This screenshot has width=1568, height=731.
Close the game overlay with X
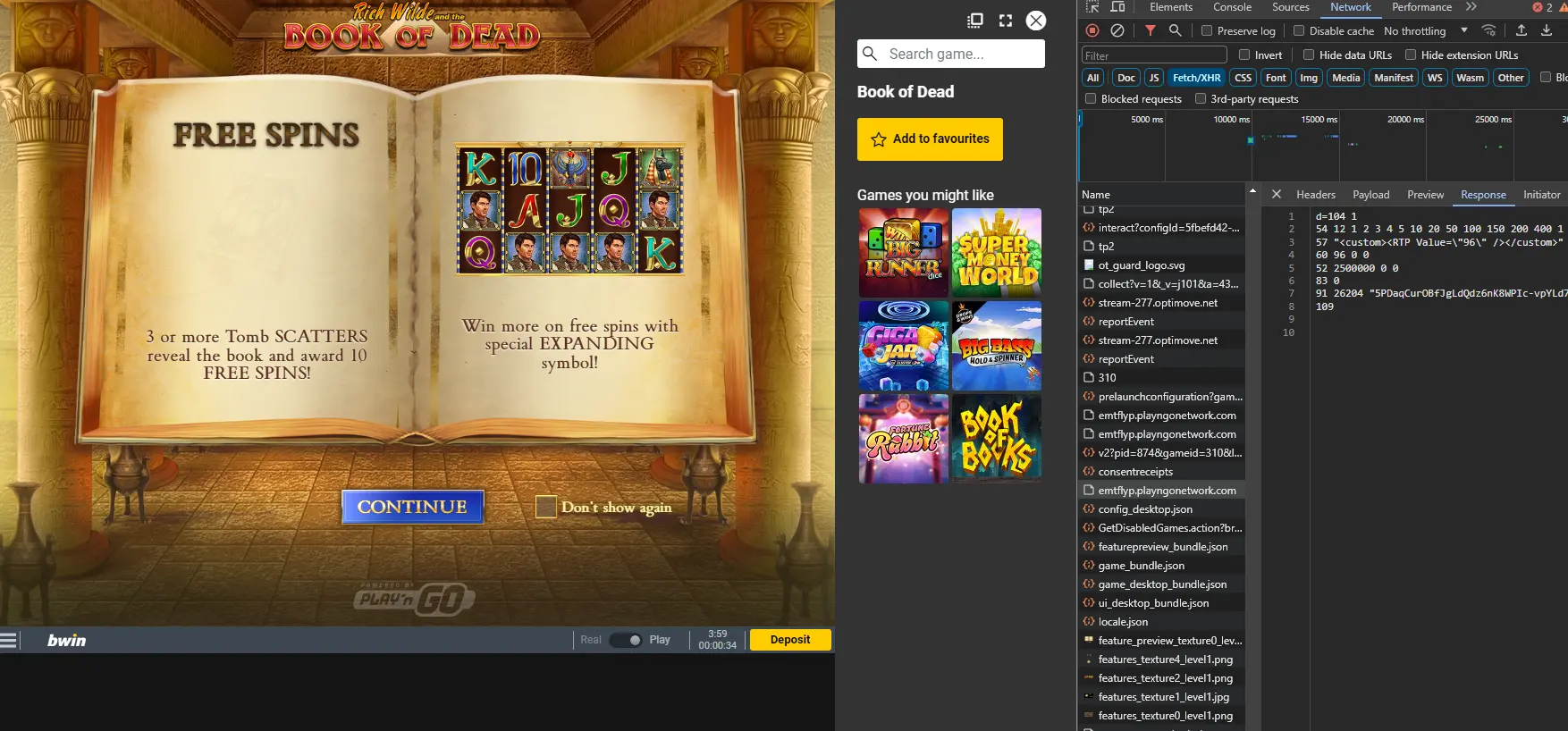(x=1036, y=21)
